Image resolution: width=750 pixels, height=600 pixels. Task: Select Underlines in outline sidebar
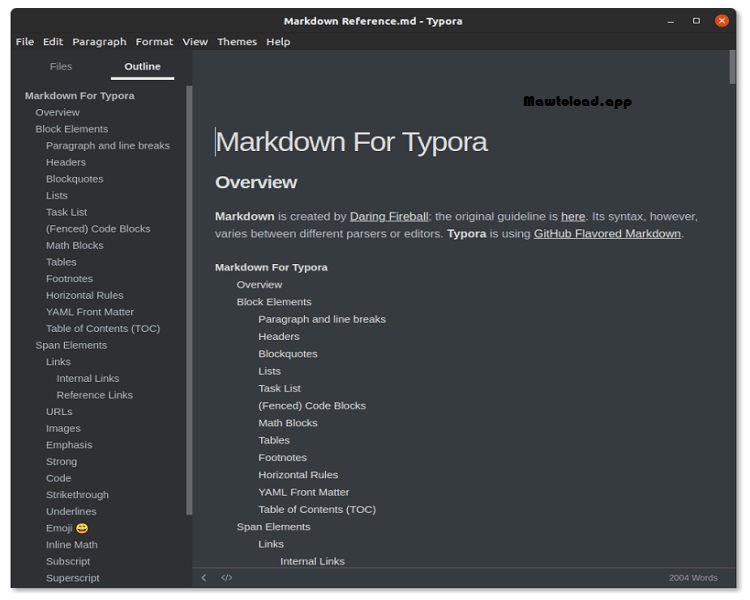71,512
